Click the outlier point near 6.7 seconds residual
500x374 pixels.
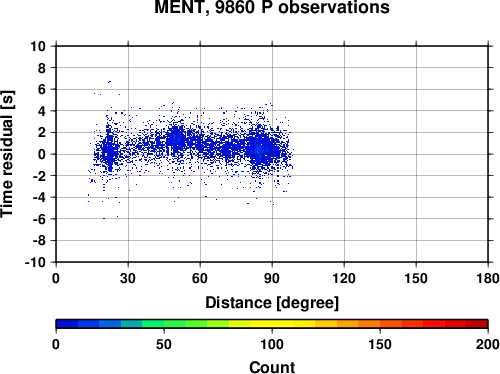109,82
